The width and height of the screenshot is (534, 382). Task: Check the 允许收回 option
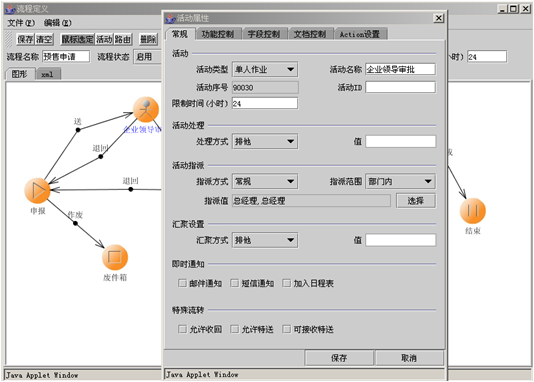point(183,329)
